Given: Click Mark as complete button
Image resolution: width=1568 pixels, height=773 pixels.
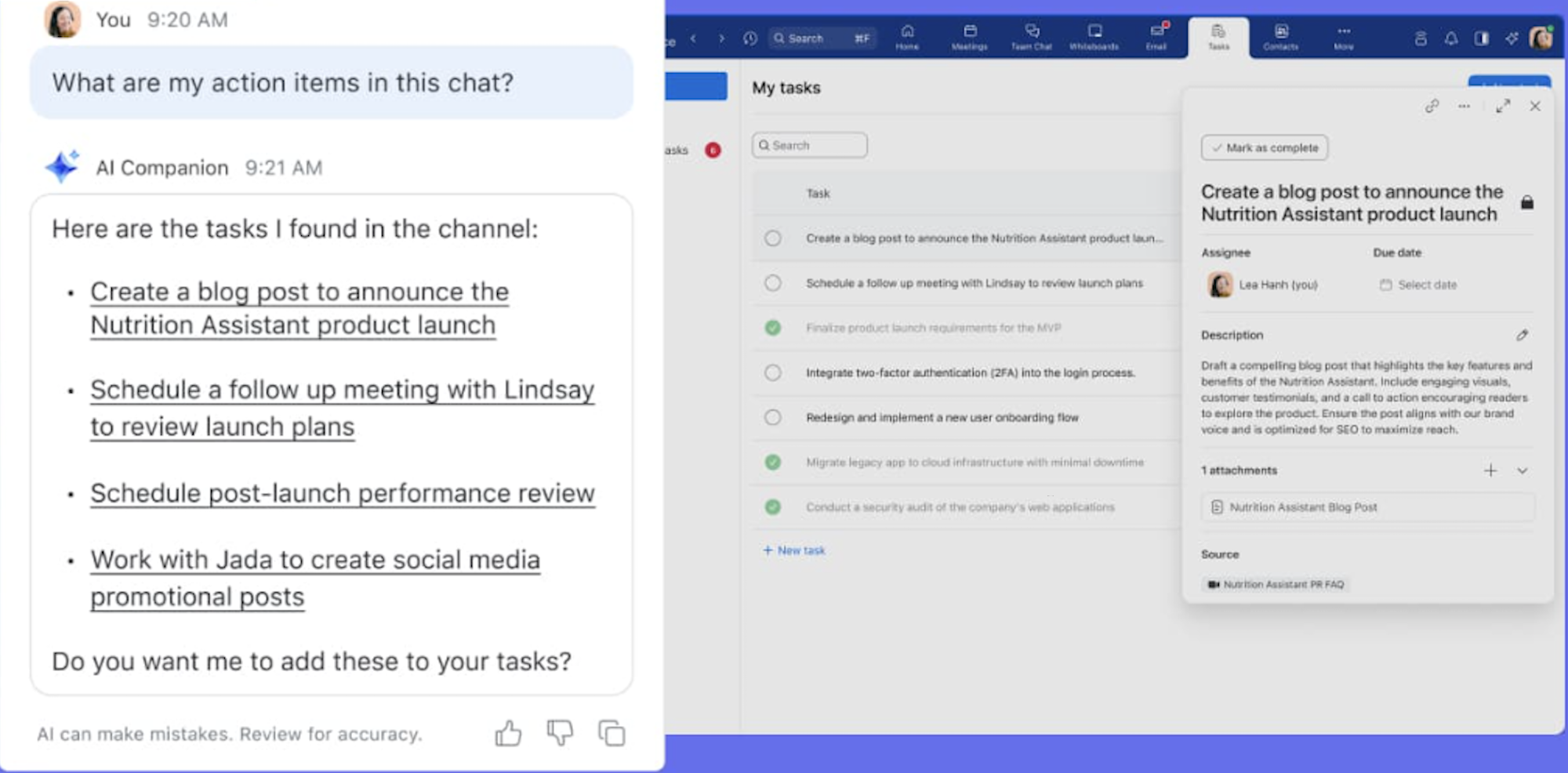Looking at the screenshot, I should (x=1265, y=147).
